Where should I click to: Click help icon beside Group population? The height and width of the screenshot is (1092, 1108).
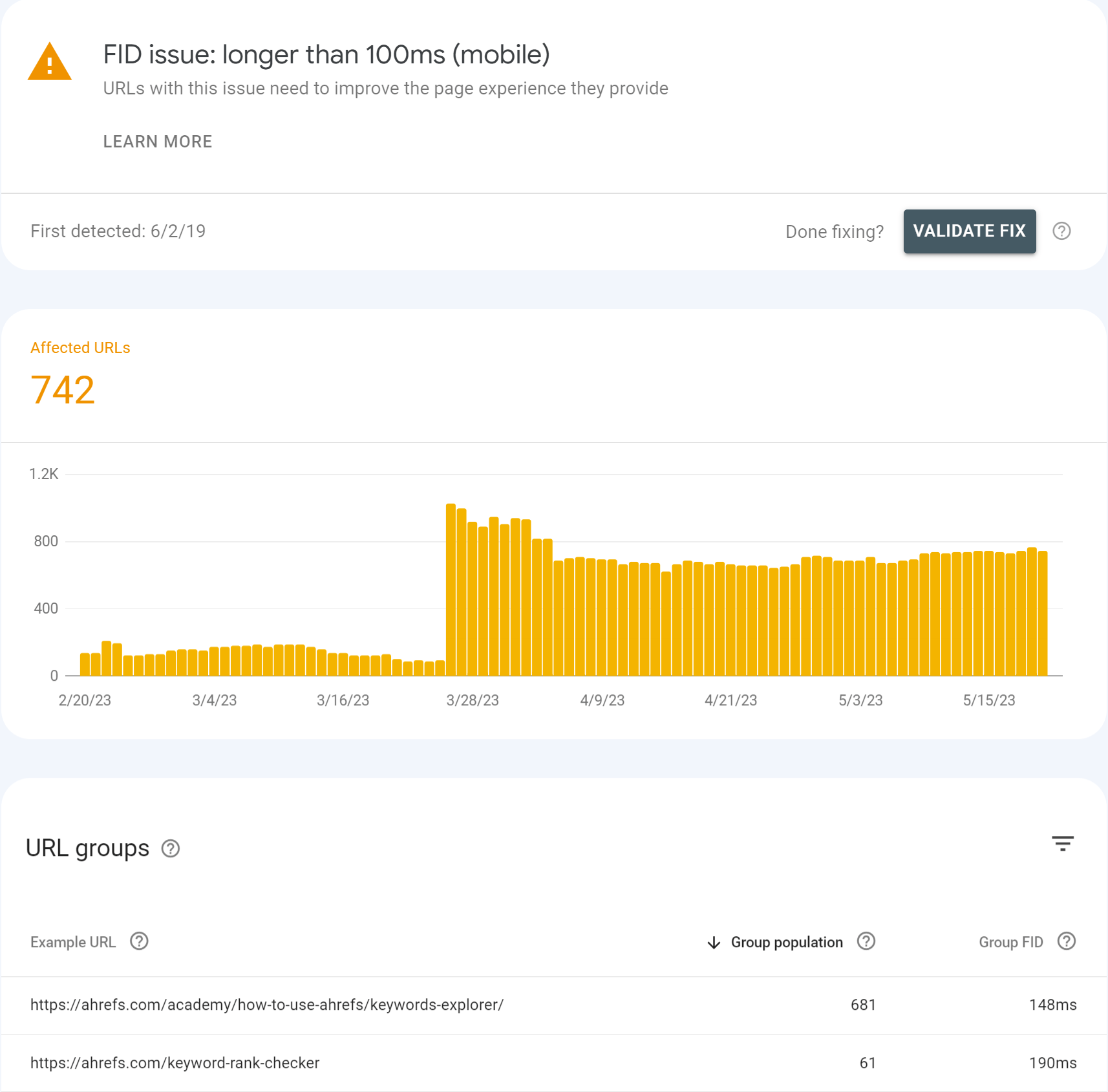tap(866, 941)
